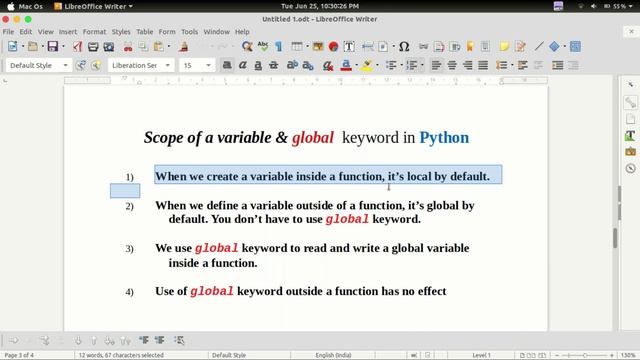
Task: Toggle formatting marks pilcrow icon
Action: [278, 47]
